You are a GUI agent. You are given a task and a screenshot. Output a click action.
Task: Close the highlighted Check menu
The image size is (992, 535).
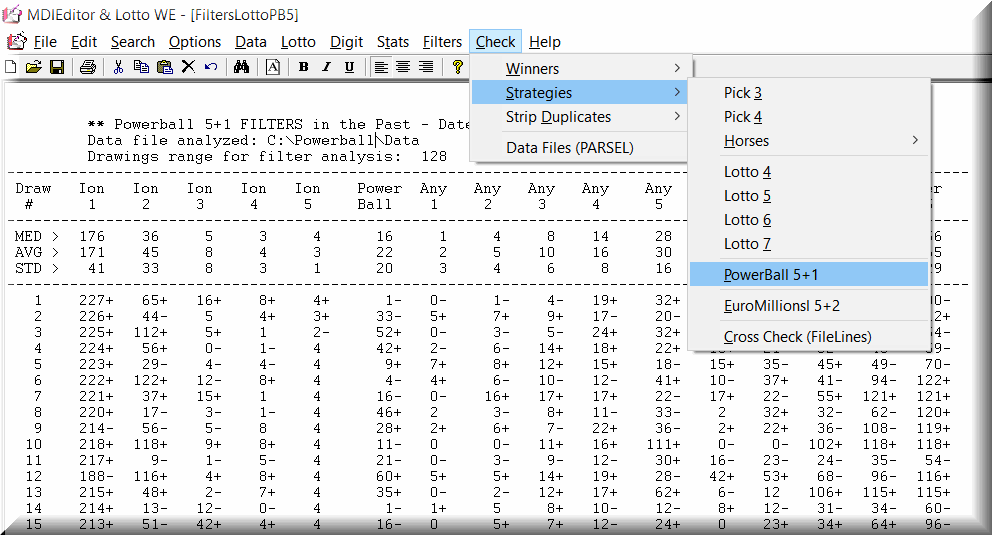[495, 42]
